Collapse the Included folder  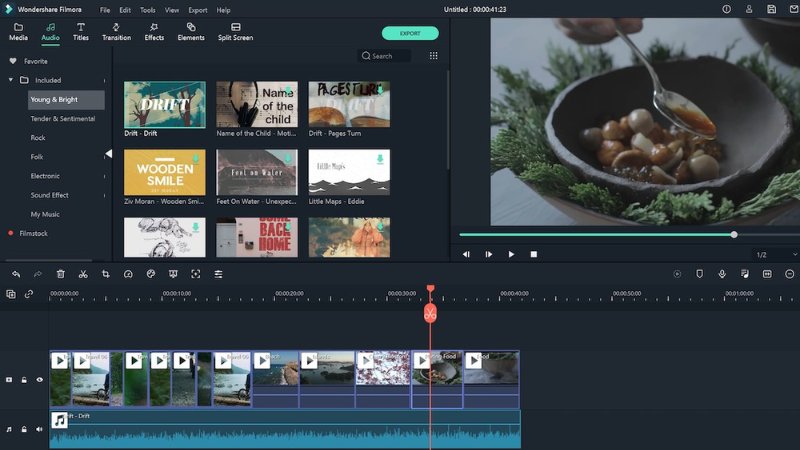click(11, 80)
